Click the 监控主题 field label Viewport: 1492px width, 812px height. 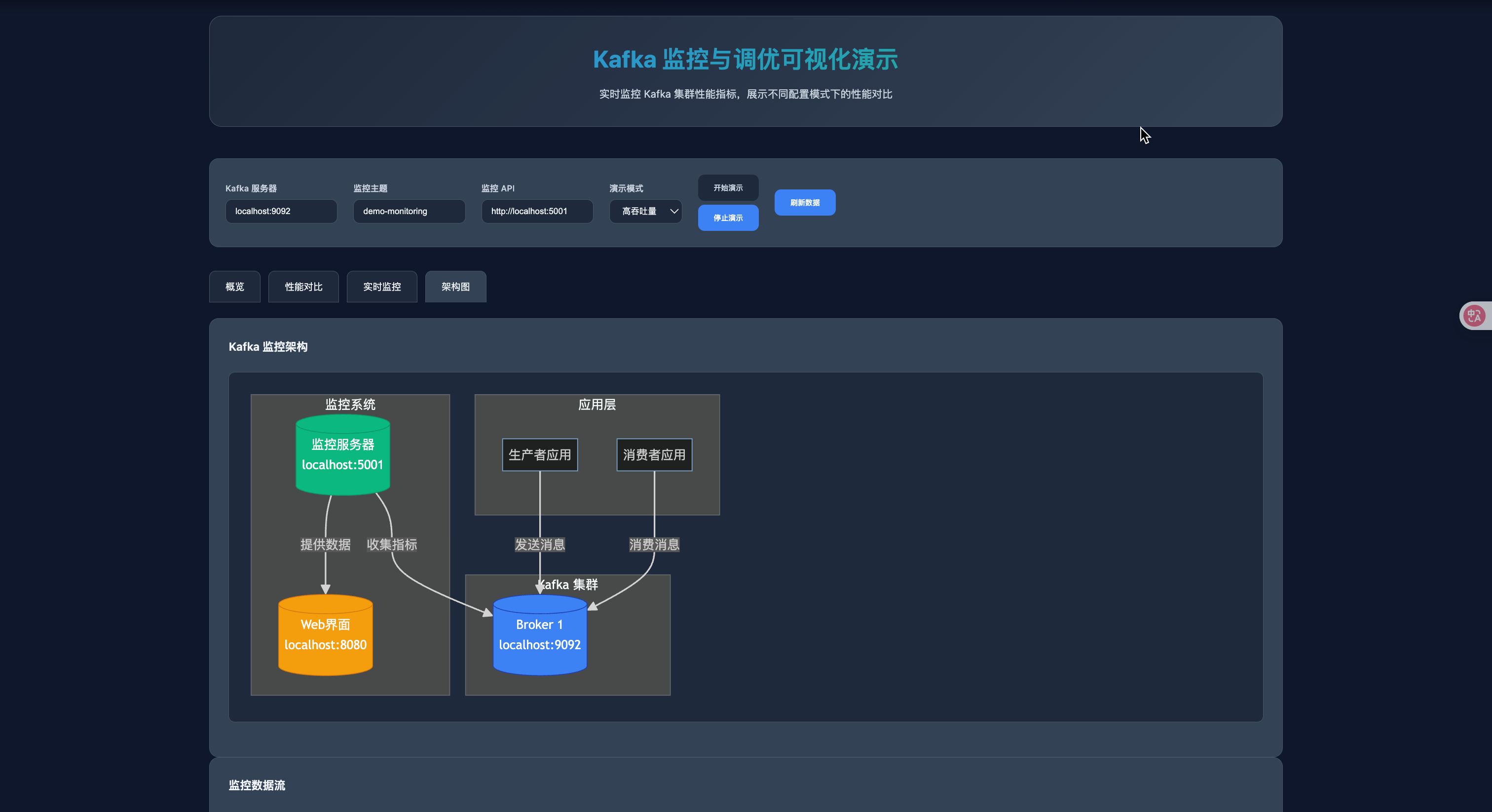371,188
